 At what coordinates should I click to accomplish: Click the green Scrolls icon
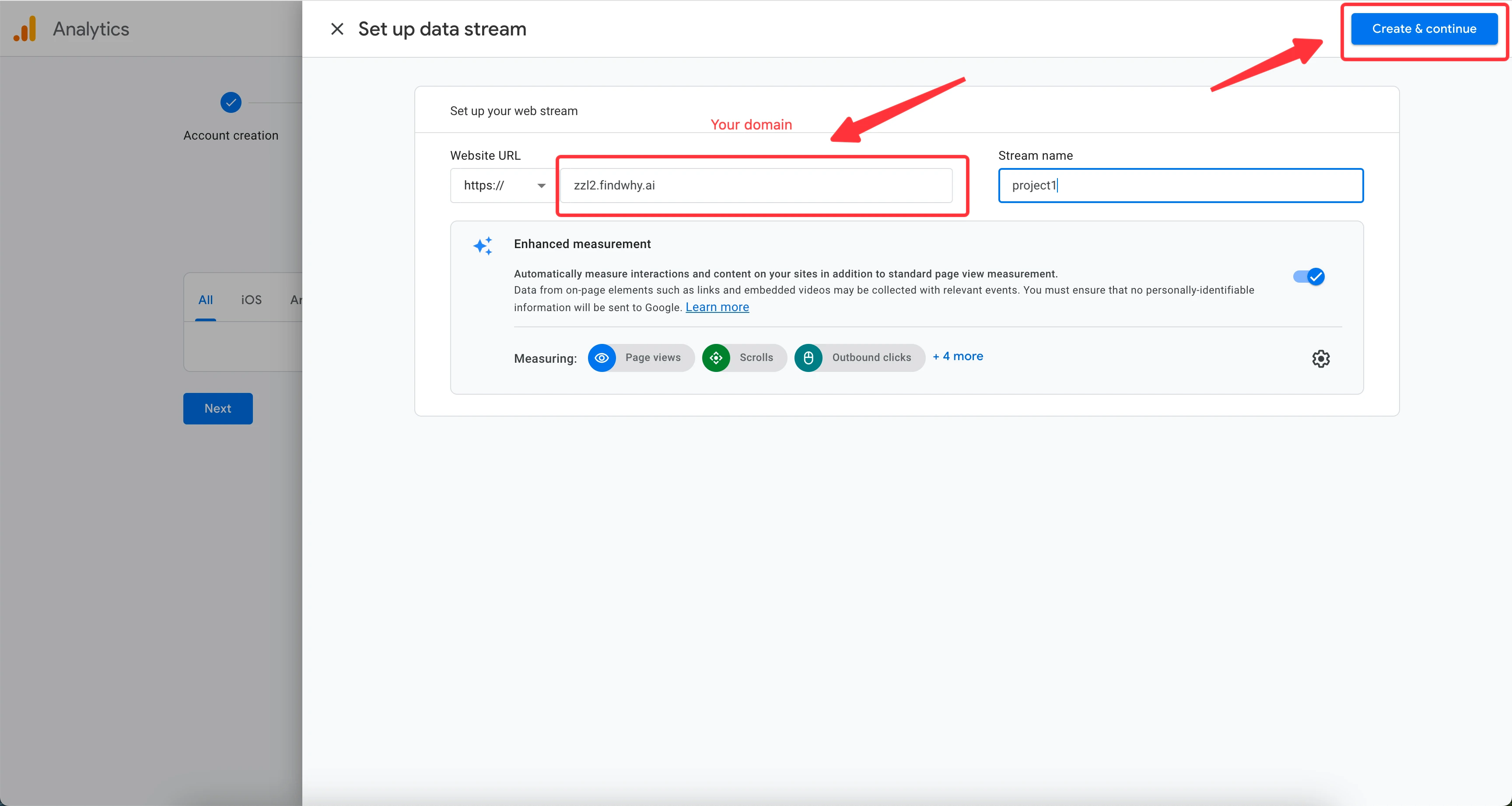tap(715, 357)
